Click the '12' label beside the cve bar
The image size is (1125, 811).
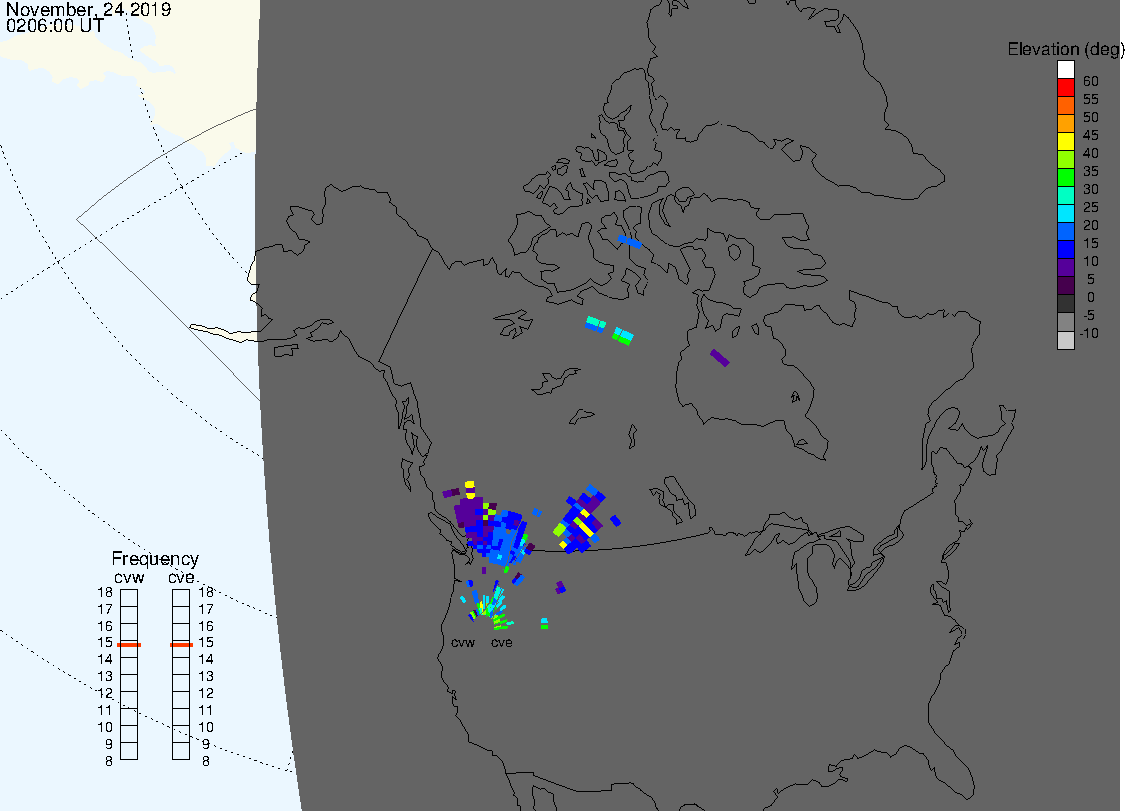(206, 693)
